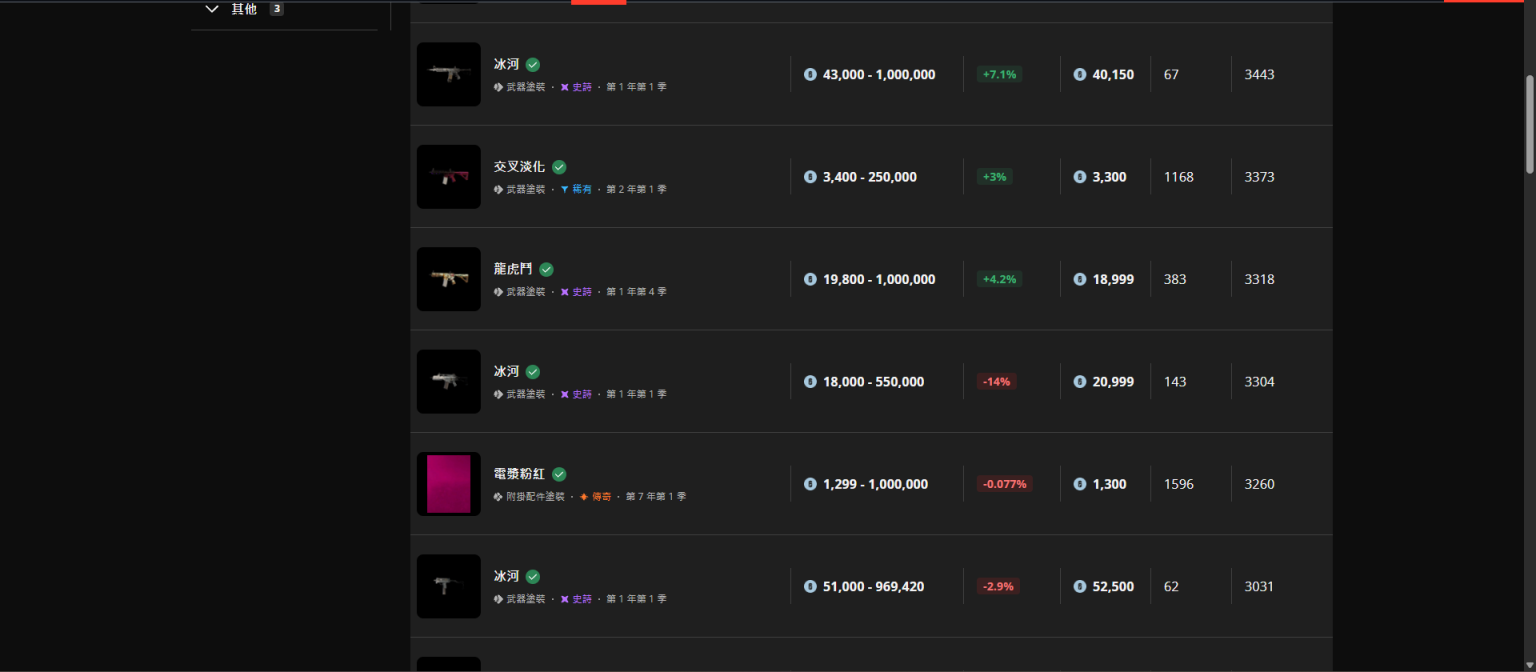Click the orange 傳奇 rarity icon
The image size is (1536, 672).
pos(584,496)
